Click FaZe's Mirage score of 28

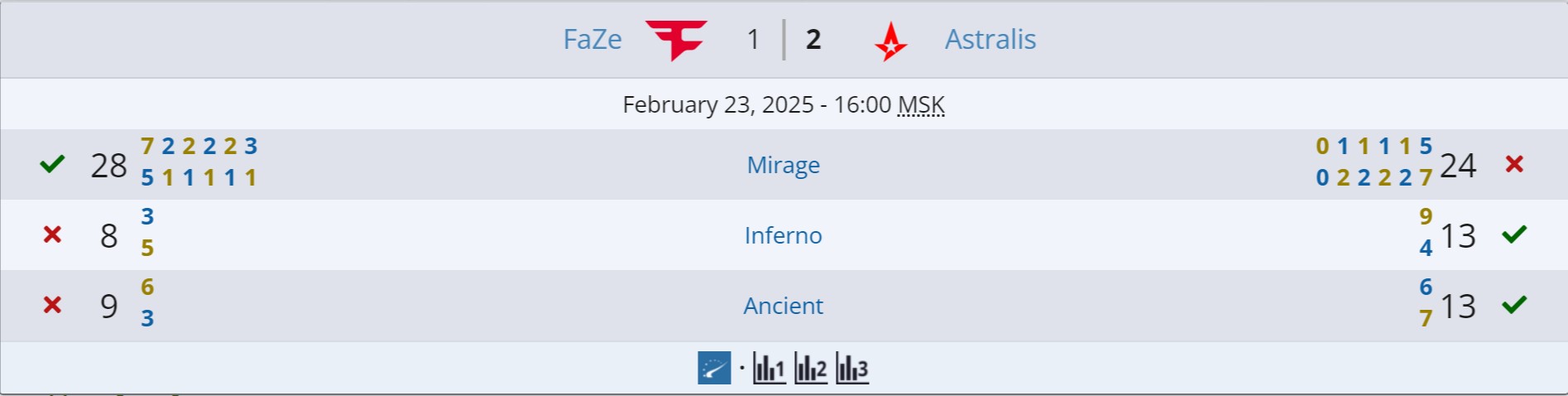[x=108, y=166]
